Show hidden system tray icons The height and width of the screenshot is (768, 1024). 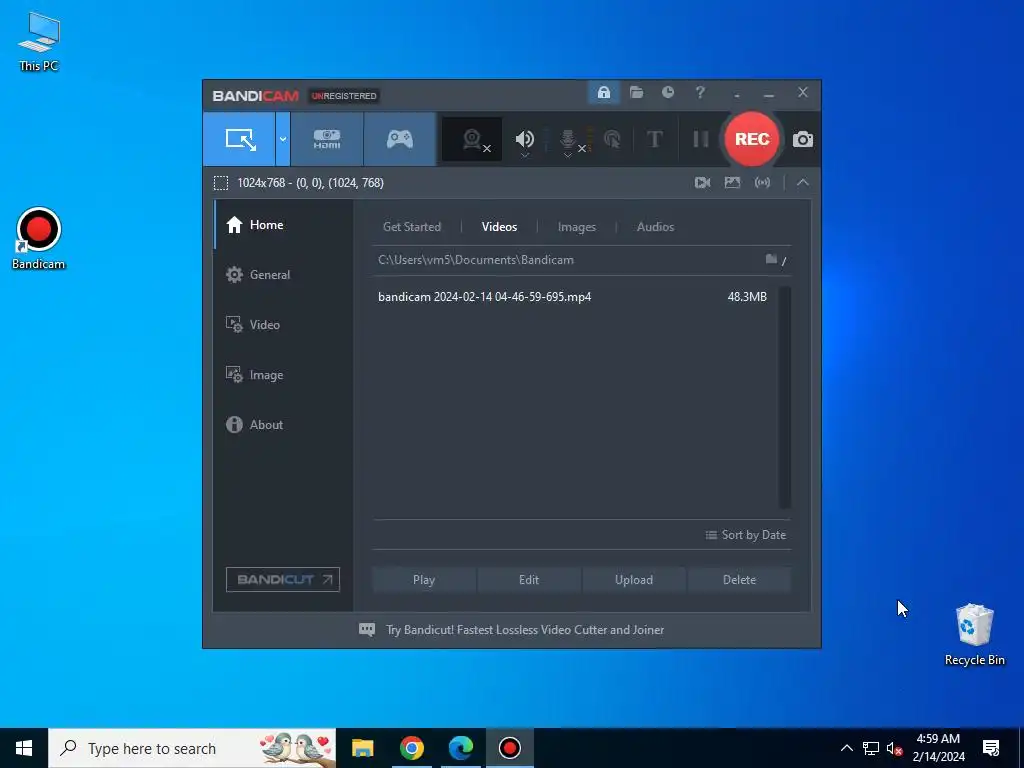click(x=846, y=748)
